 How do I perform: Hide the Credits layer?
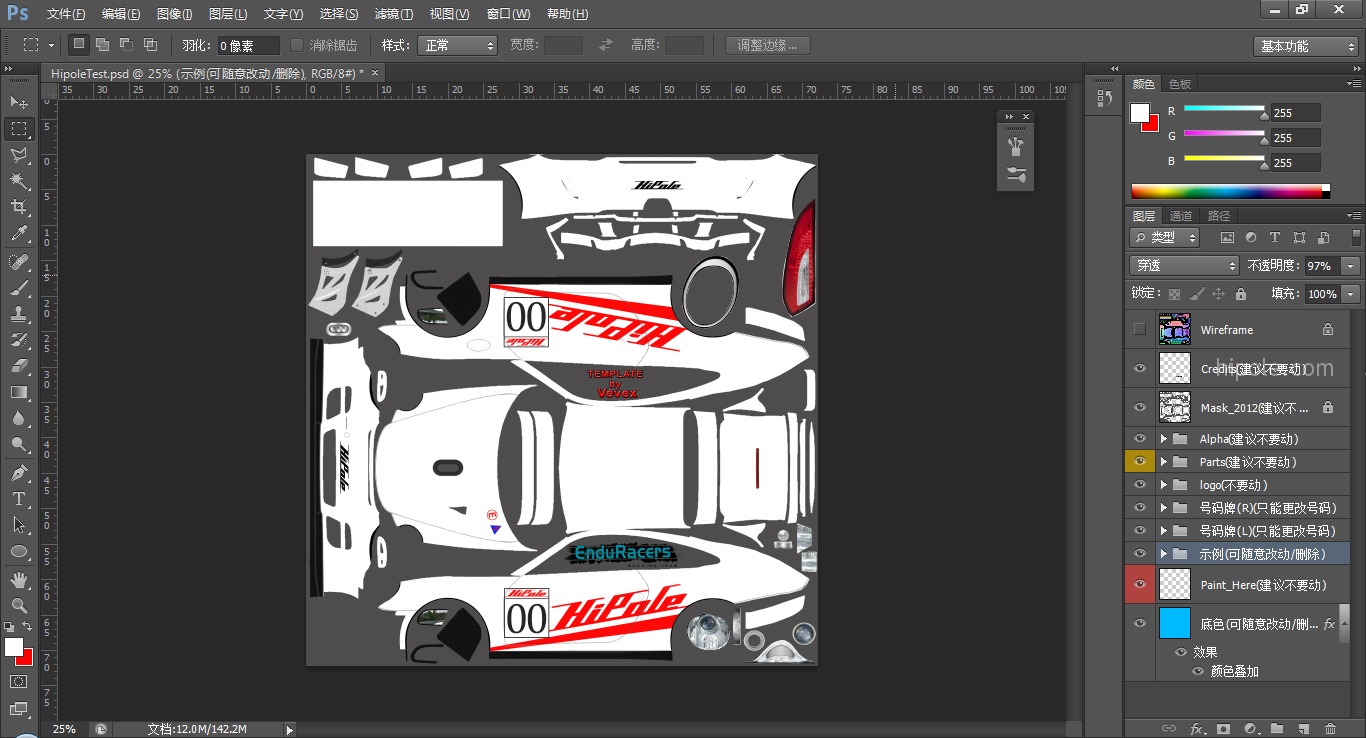(x=1139, y=368)
